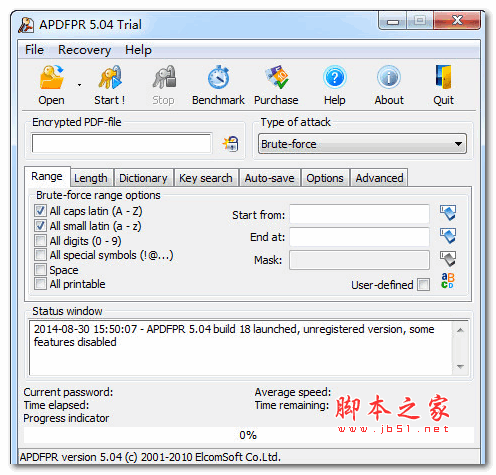Tick the Space checkbox
This screenshot has width=496, height=475.
[40, 269]
